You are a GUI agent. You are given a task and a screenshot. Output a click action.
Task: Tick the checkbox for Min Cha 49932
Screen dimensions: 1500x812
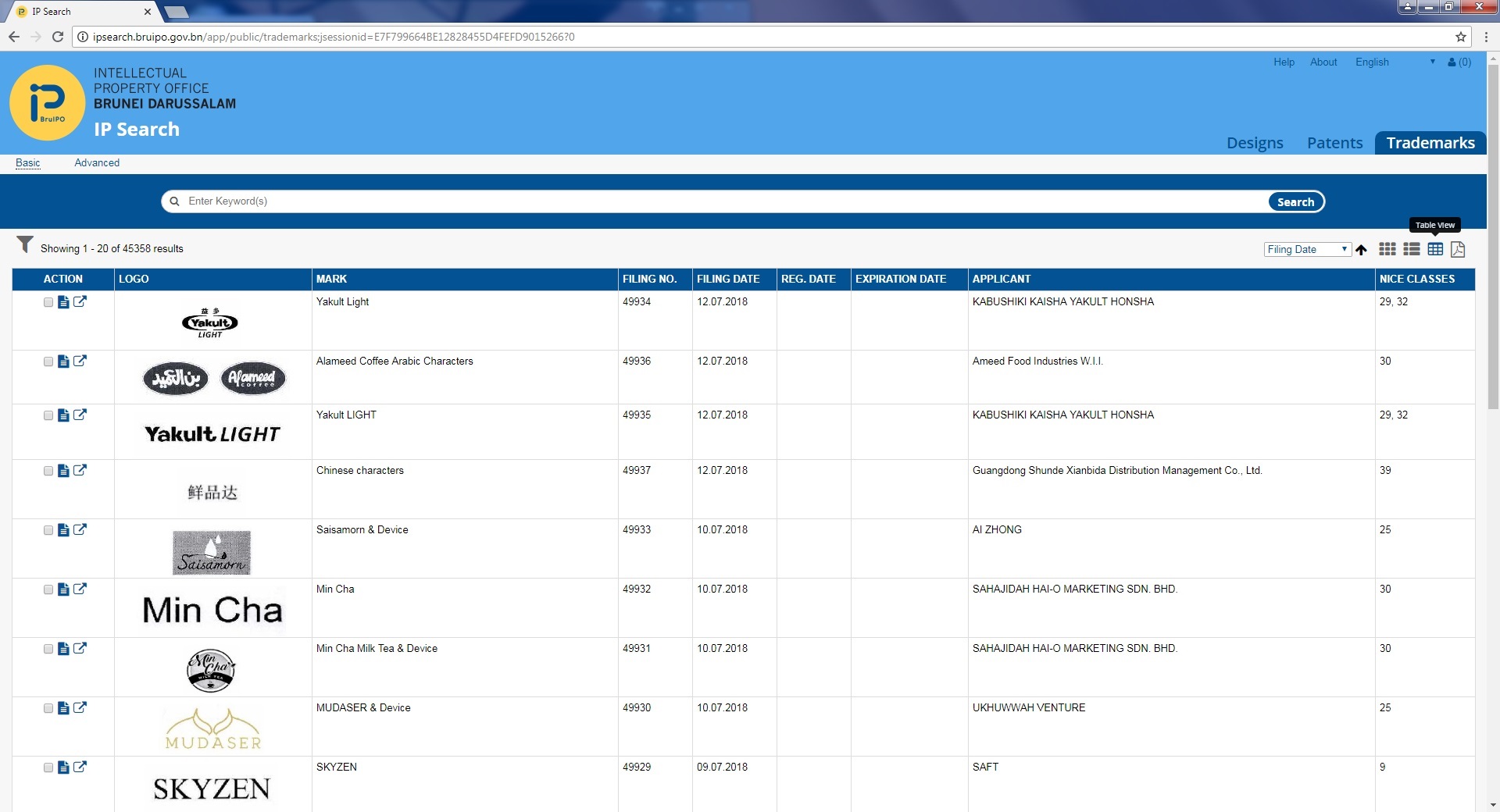tap(48, 589)
